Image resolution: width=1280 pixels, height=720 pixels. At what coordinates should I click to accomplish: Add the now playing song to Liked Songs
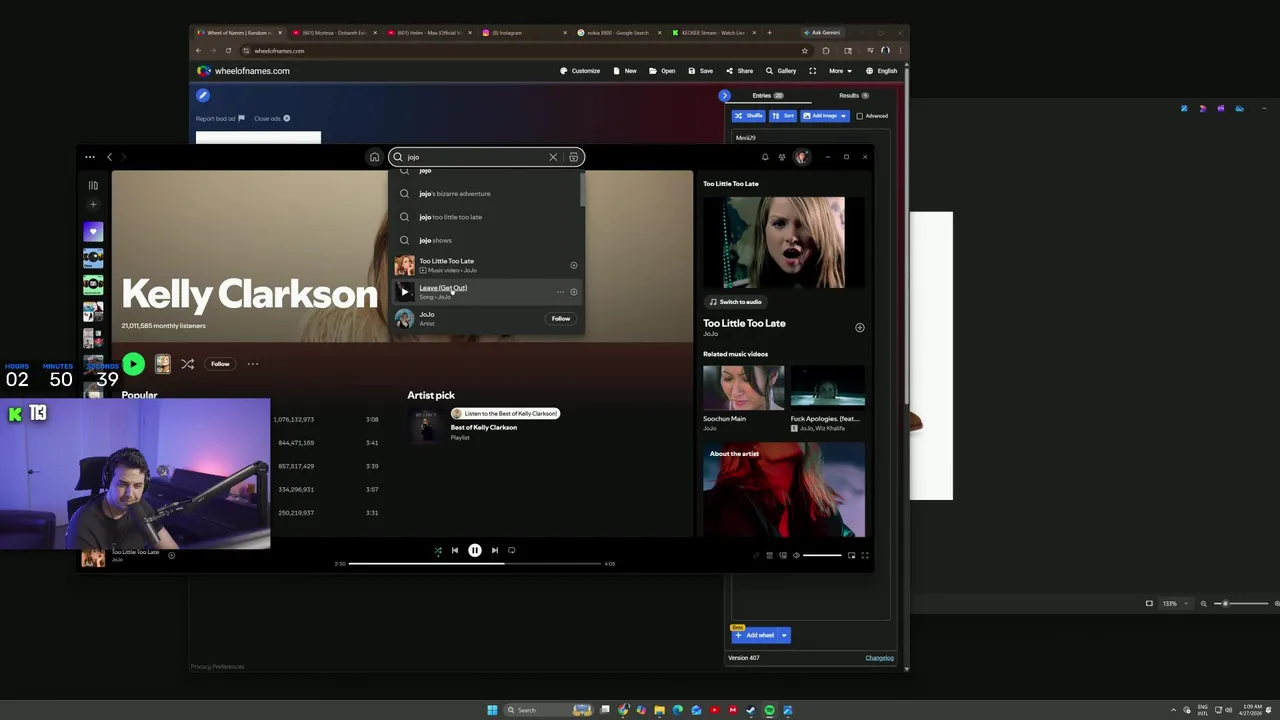click(x=171, y=555)
